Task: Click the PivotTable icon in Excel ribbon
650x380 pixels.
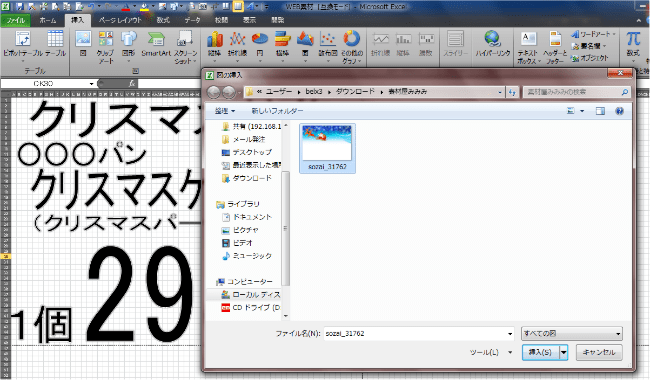Action: pos(23,39)
